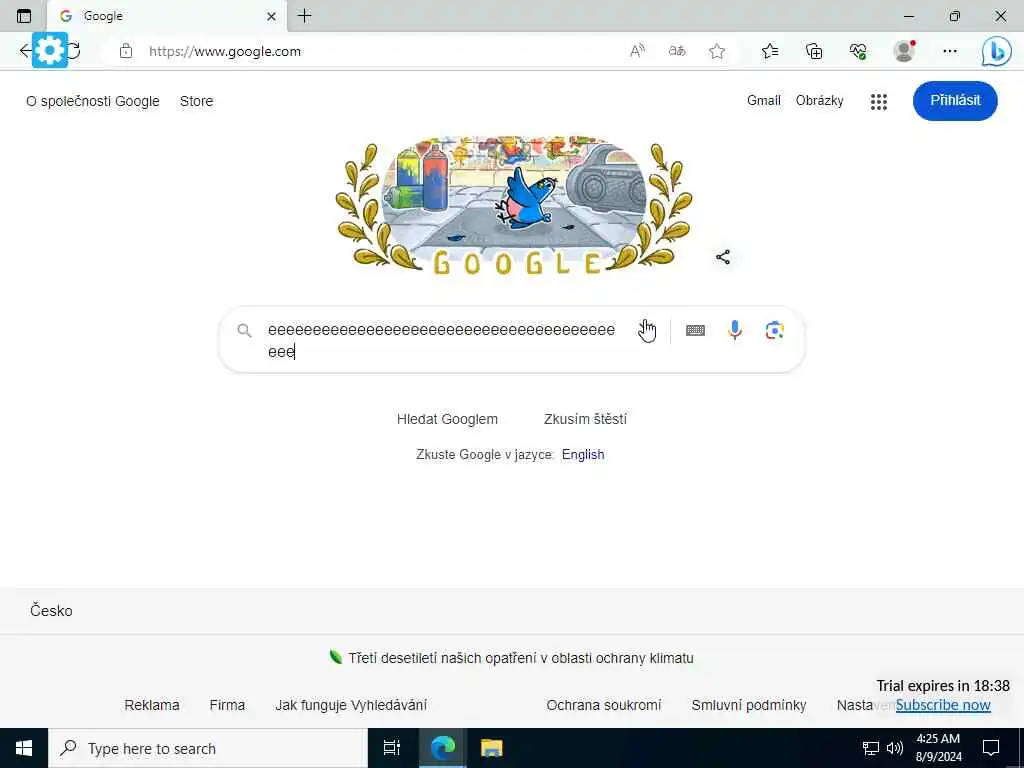Image resolution: width=1024 pixels, height=768 pixels.
Task: Close the Google tab
Action: pos(272,16)
